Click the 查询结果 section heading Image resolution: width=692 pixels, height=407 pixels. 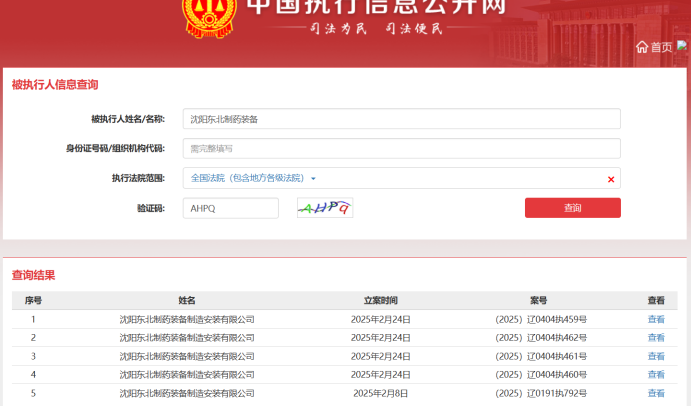[x=33, y=275]
